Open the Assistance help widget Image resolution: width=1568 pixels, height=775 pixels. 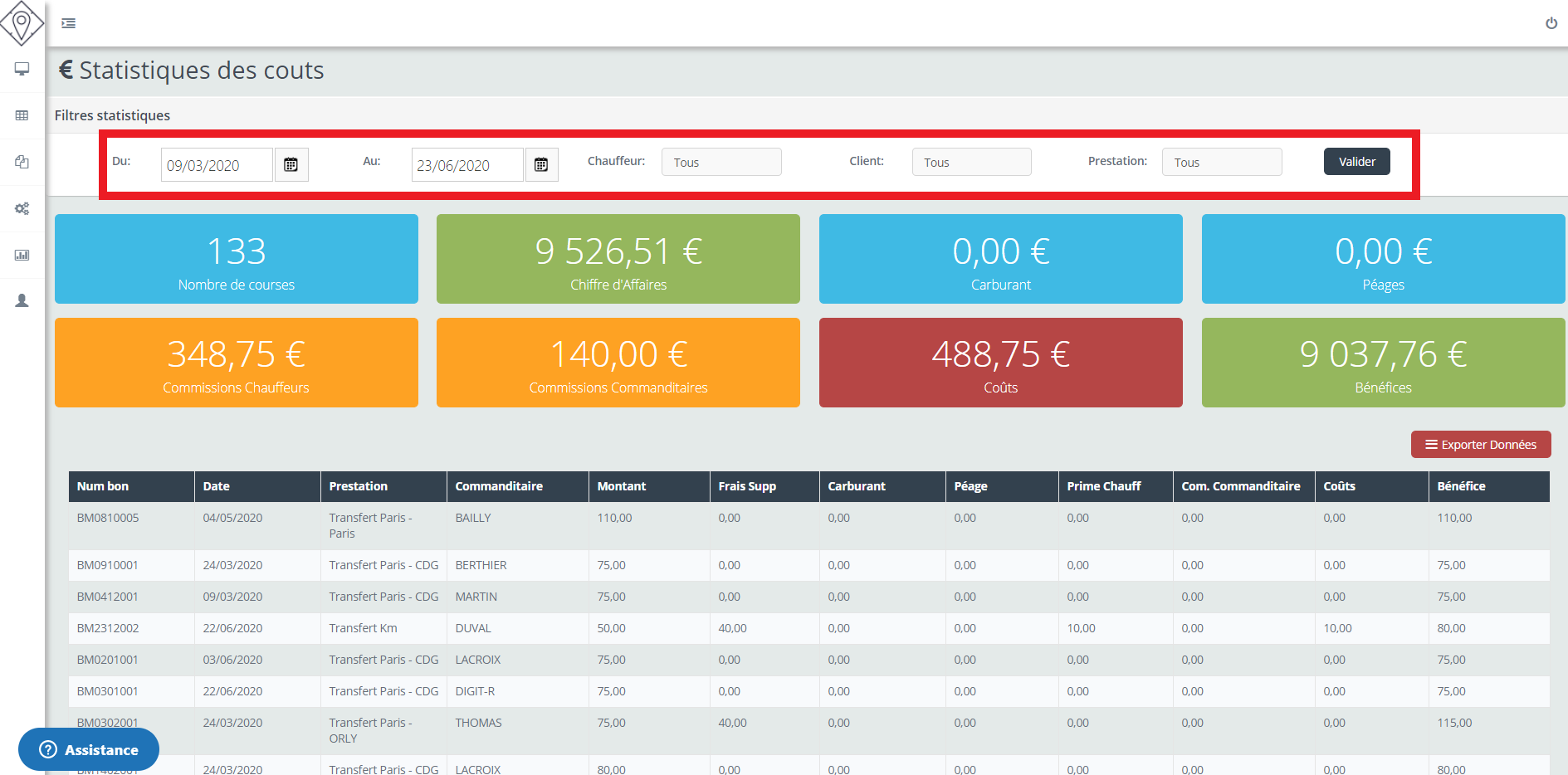click(89, 749)
